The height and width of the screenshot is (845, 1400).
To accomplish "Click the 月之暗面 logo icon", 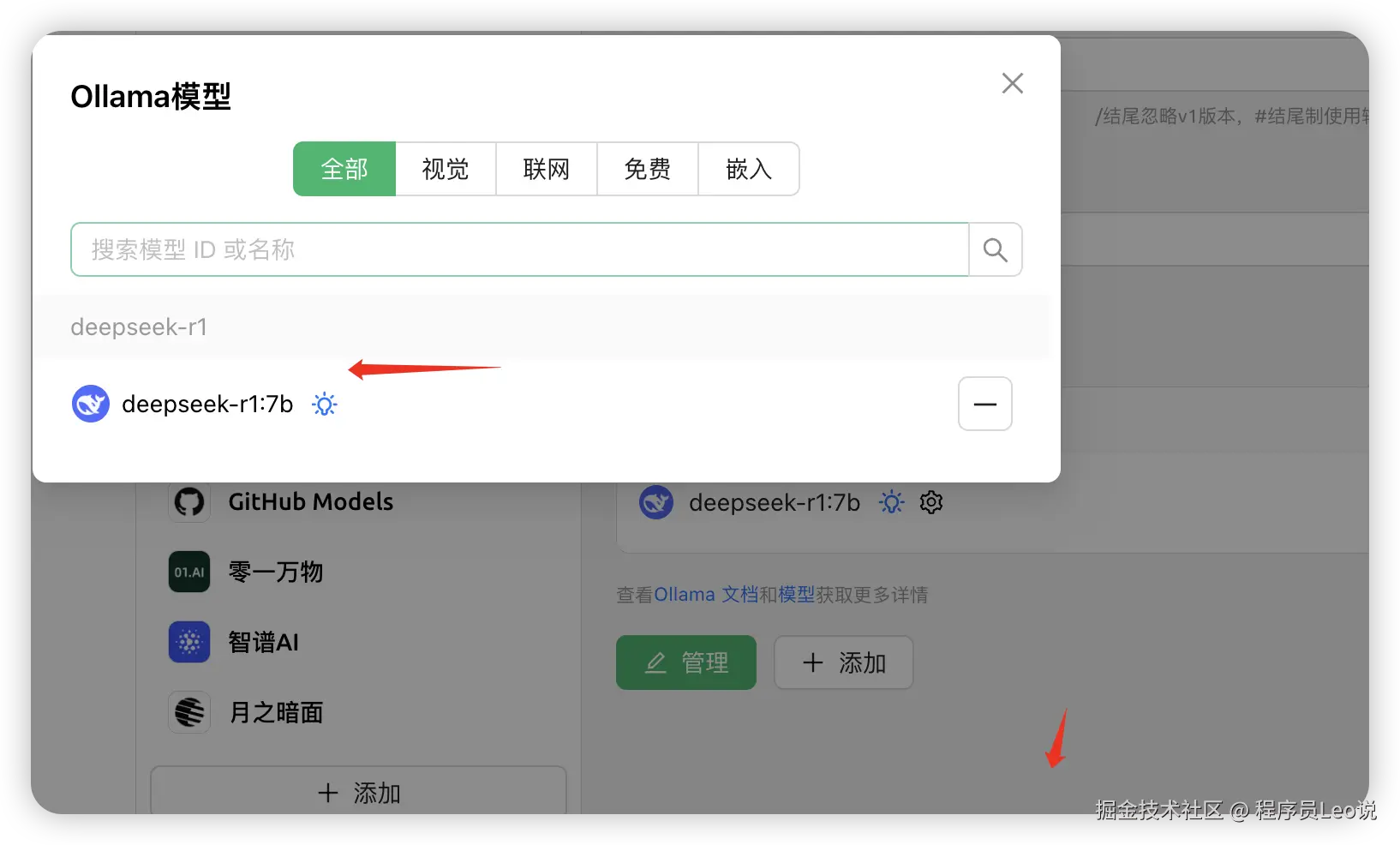I will click(x=189, y=712).
